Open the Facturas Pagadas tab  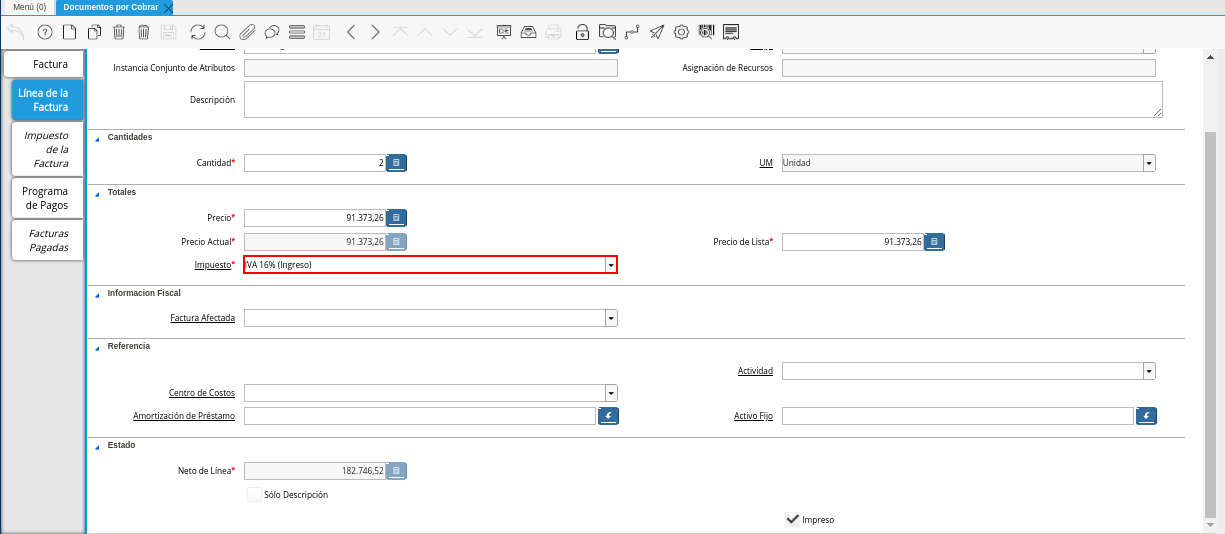[48, 240]
